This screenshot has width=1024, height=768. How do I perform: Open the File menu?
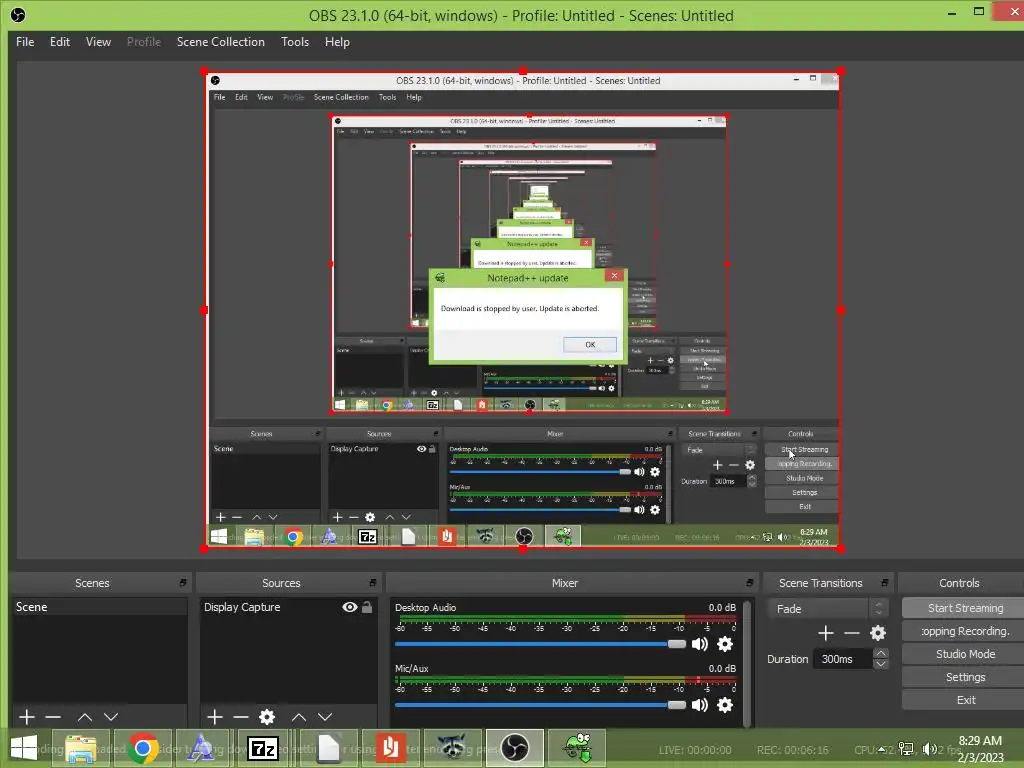click(x=25, y=42)
